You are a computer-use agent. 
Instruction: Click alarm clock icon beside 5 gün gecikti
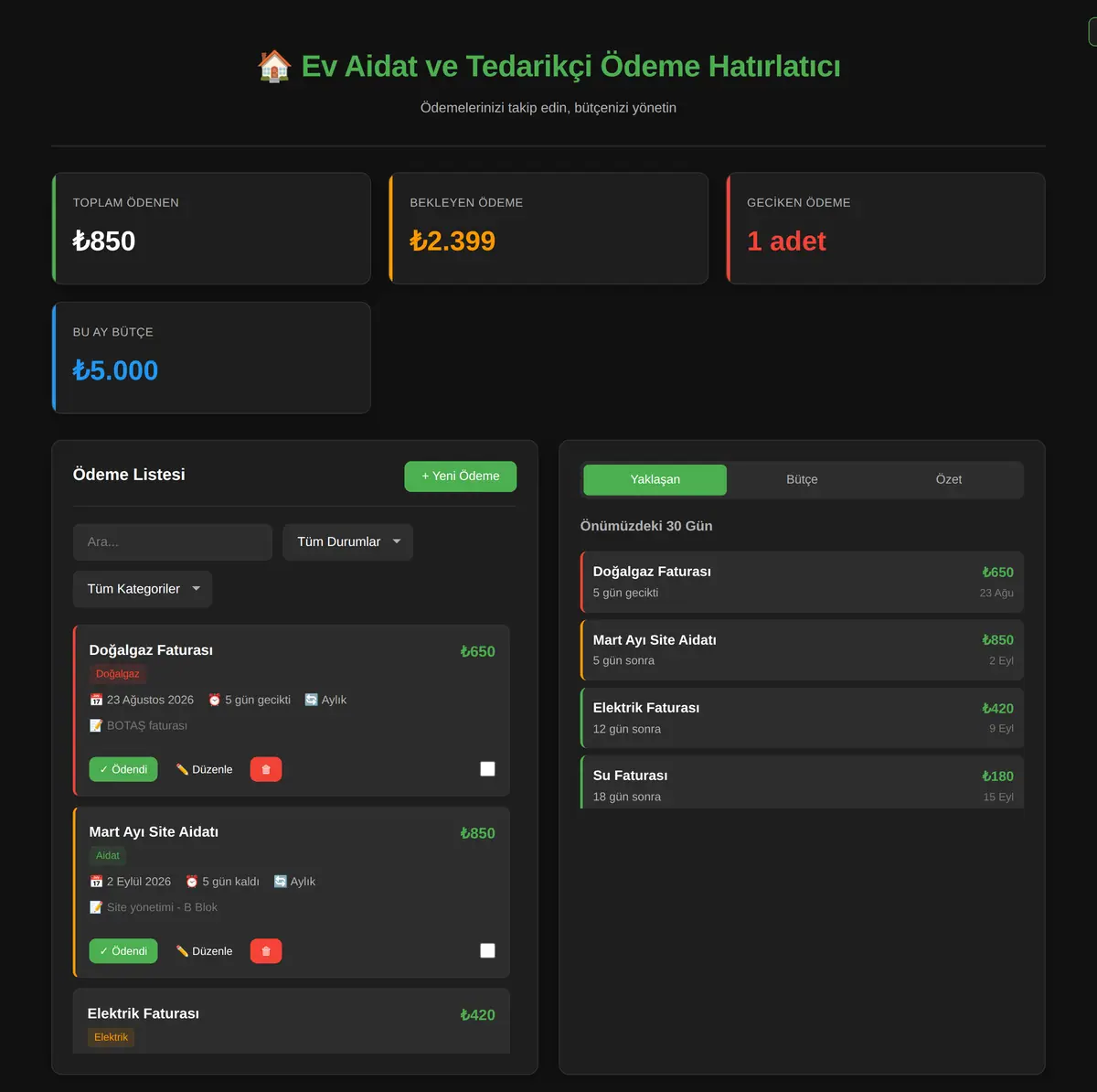click(215, 700)
